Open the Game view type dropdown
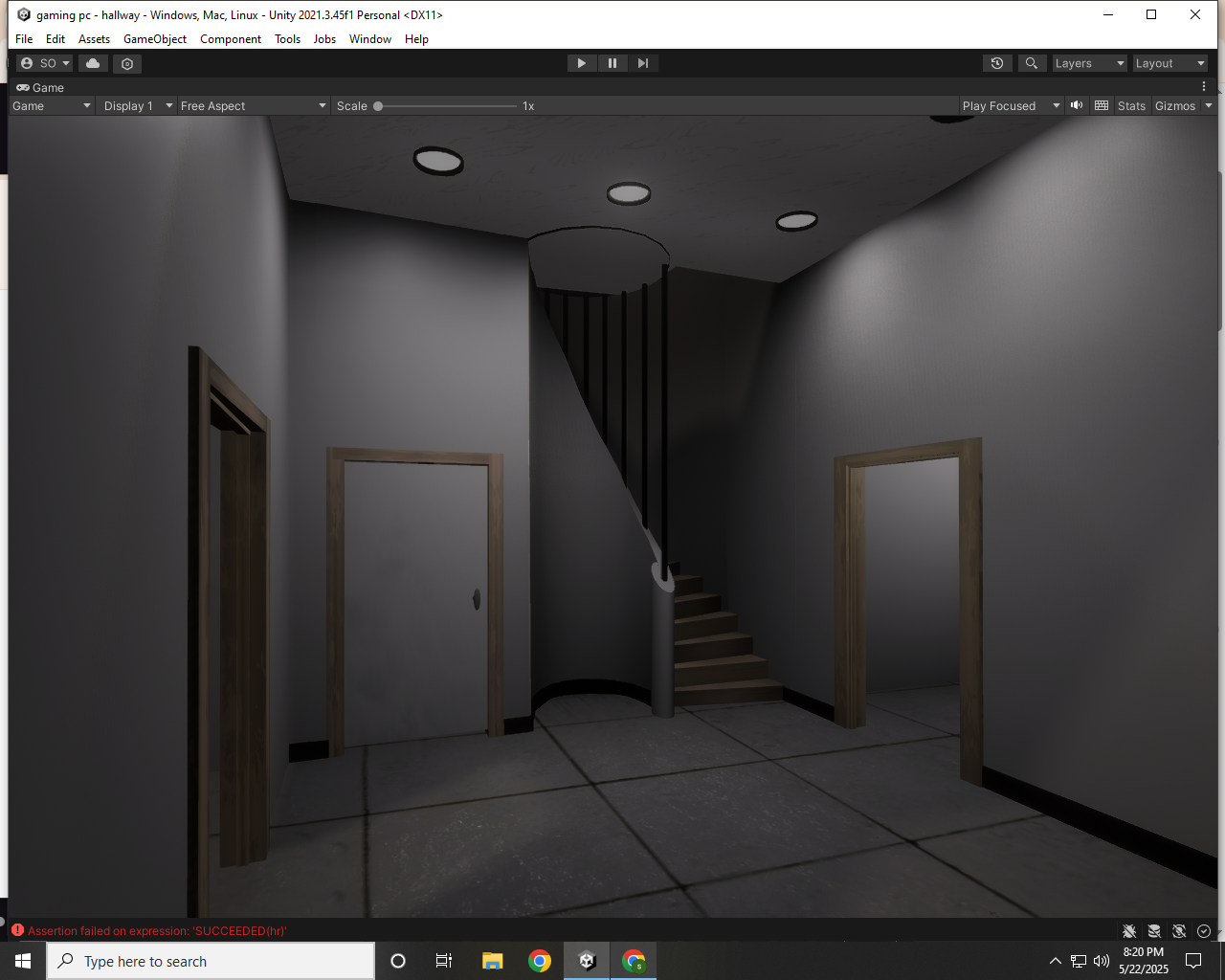 click(x=52, y=106)
